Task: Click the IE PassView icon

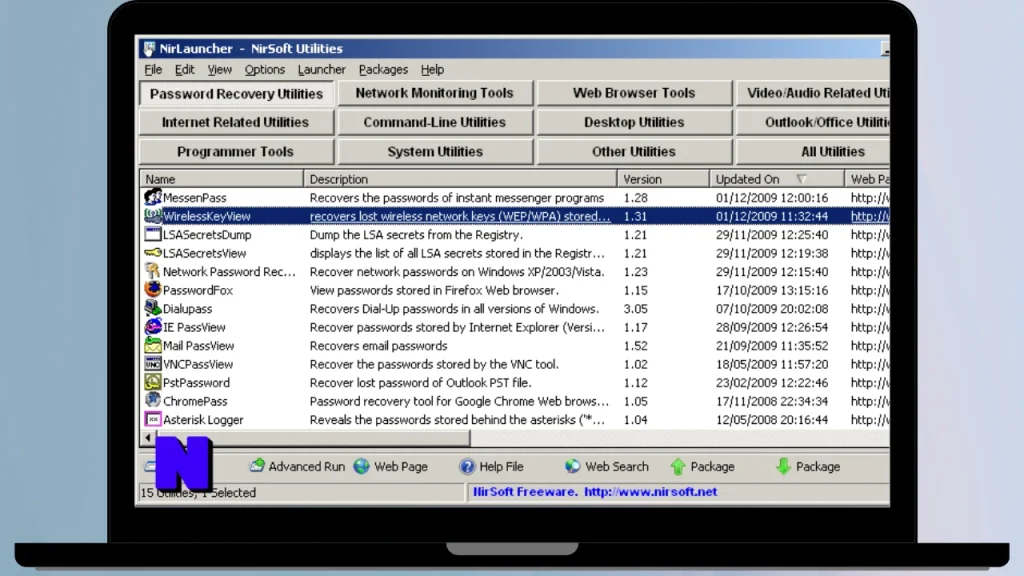Action: coord(153,327)
